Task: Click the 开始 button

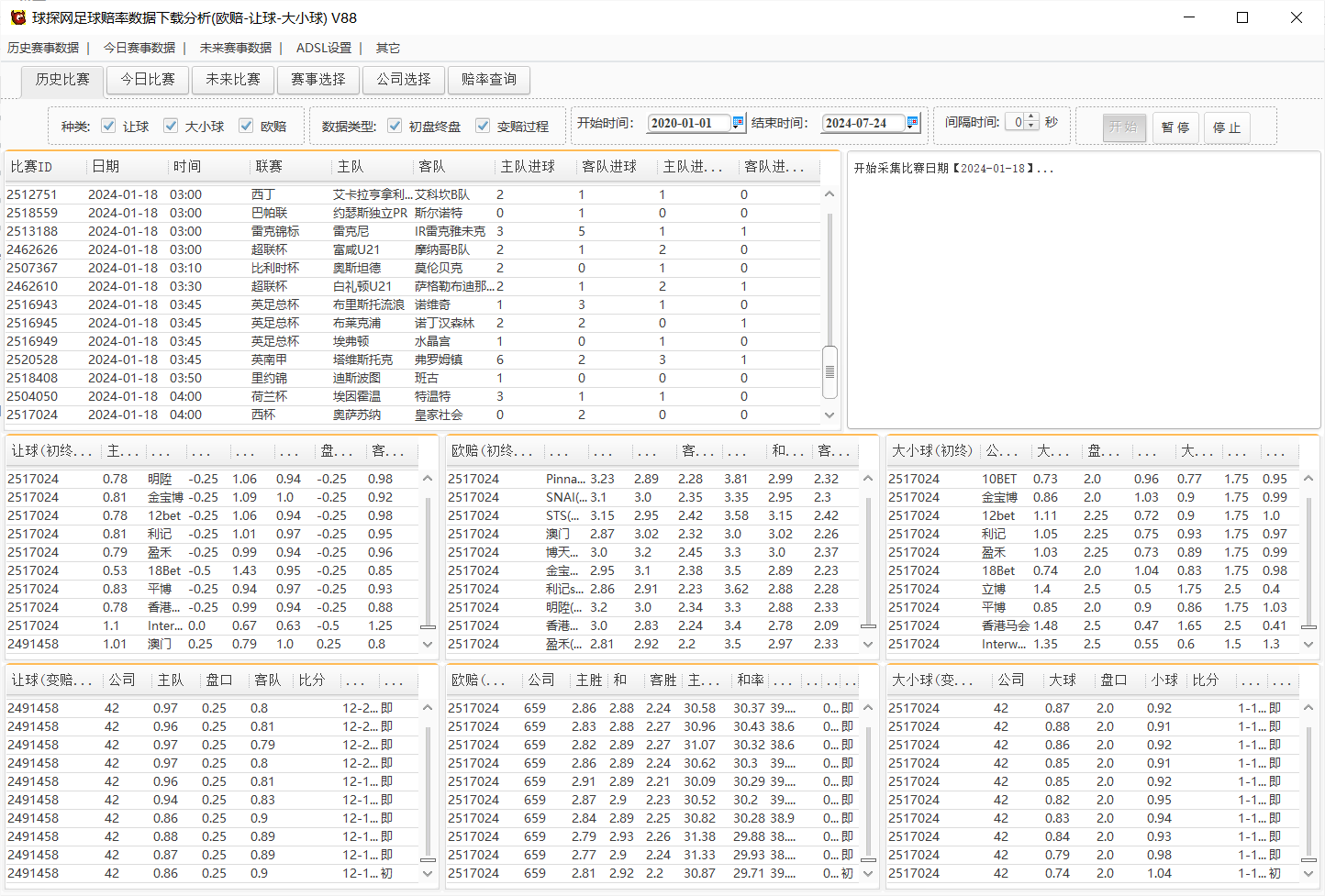Action: [1123, 127]
